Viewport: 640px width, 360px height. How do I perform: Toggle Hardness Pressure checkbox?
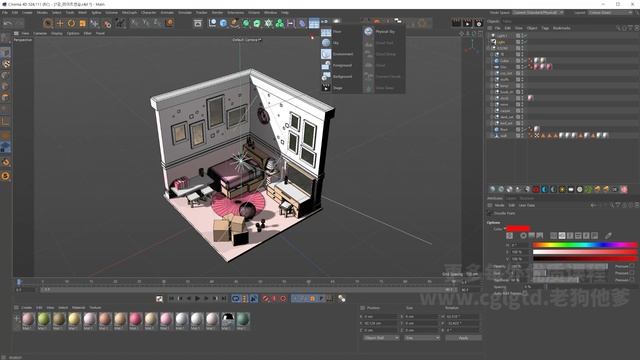point(631,280)
